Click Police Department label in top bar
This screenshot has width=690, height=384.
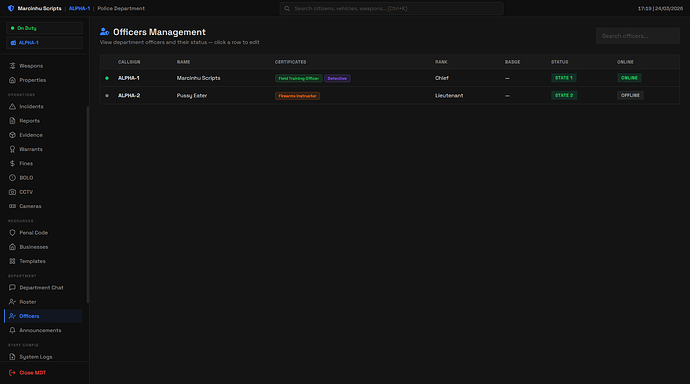point(121,8)
